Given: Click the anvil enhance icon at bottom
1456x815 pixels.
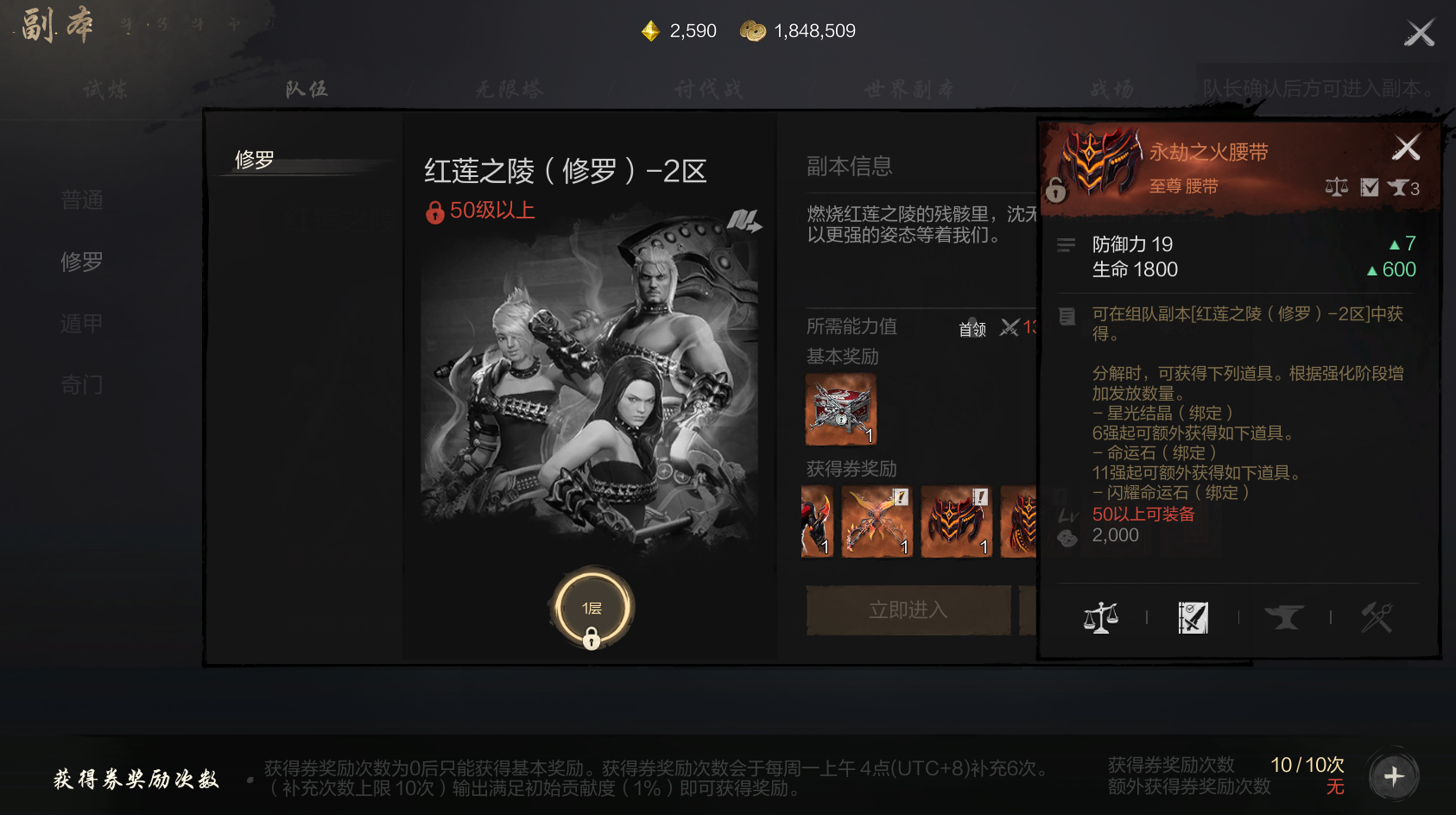Looking at the screenshot, I should click(x=1284, y=617).
